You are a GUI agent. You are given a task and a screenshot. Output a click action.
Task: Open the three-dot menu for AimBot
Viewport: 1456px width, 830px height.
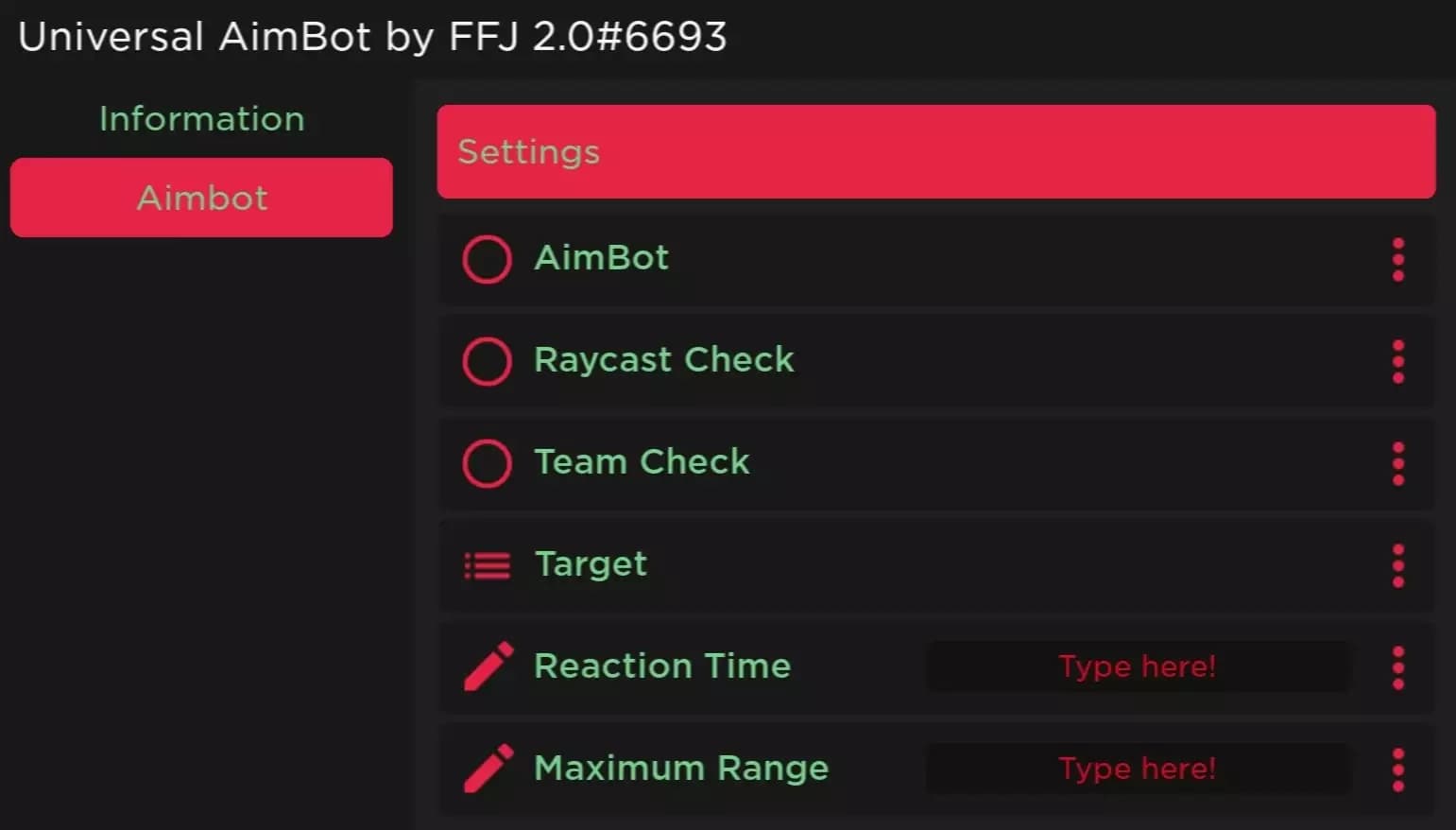point(1397,259)
